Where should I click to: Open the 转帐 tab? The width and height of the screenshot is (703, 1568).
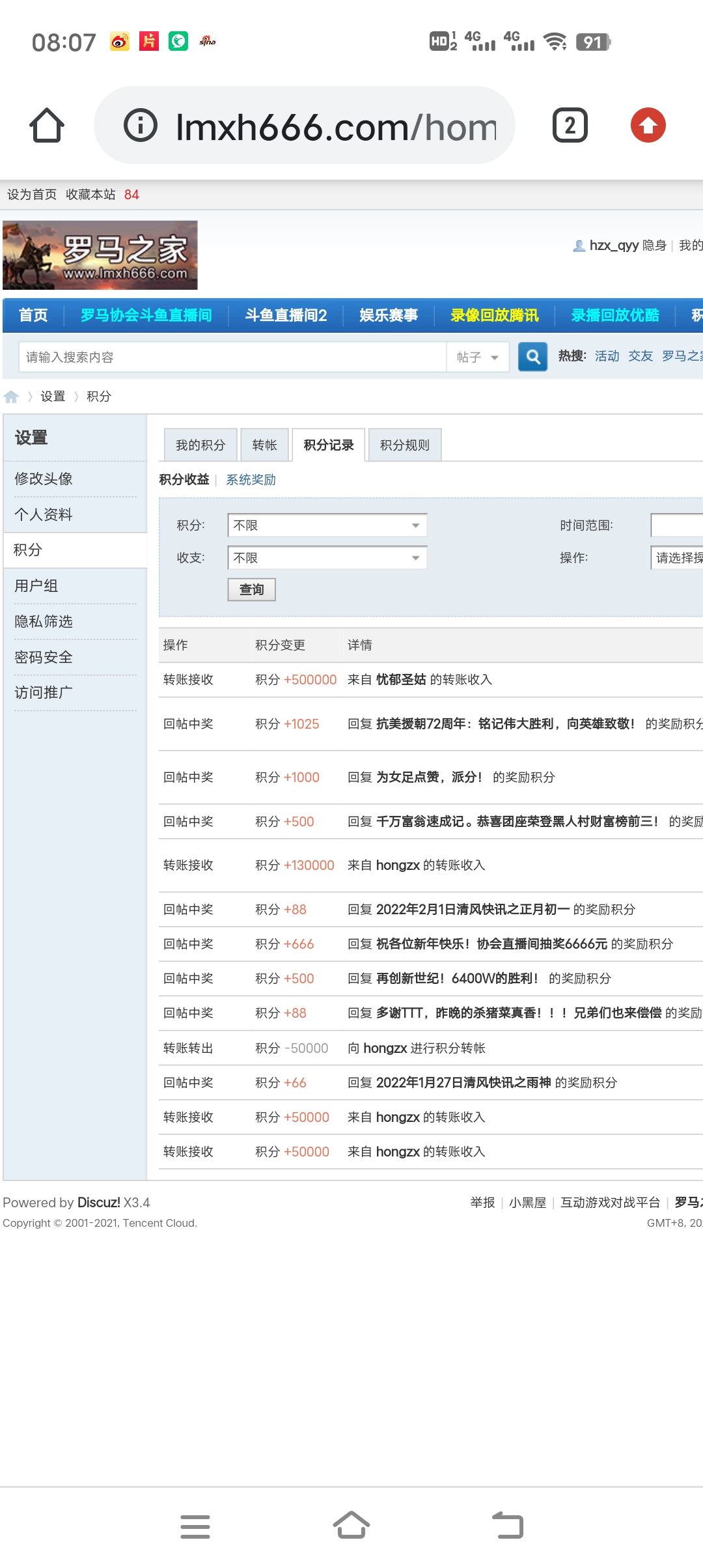point(264,445)
